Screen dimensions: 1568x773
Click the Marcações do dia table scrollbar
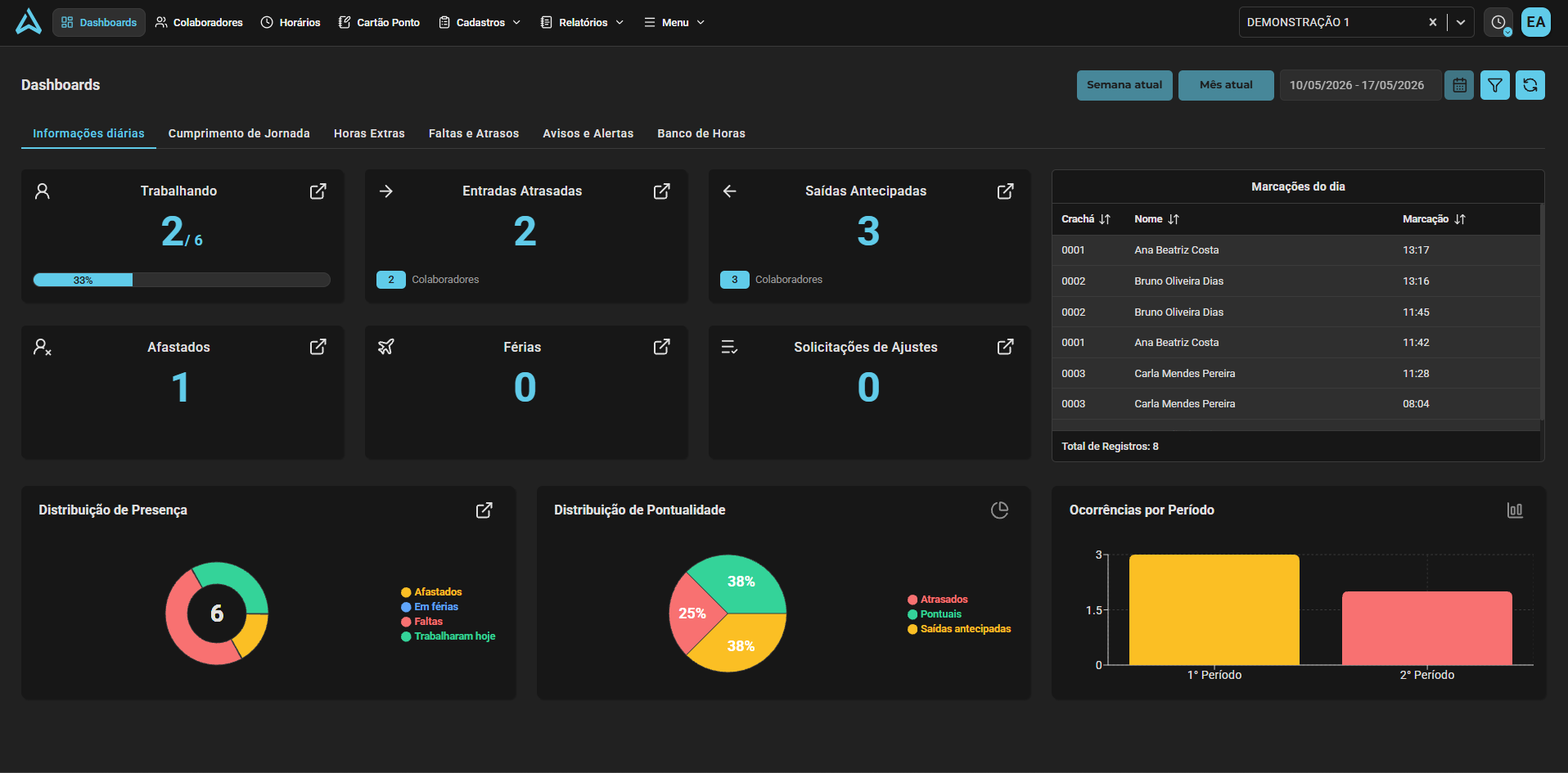pos(1542,311)
